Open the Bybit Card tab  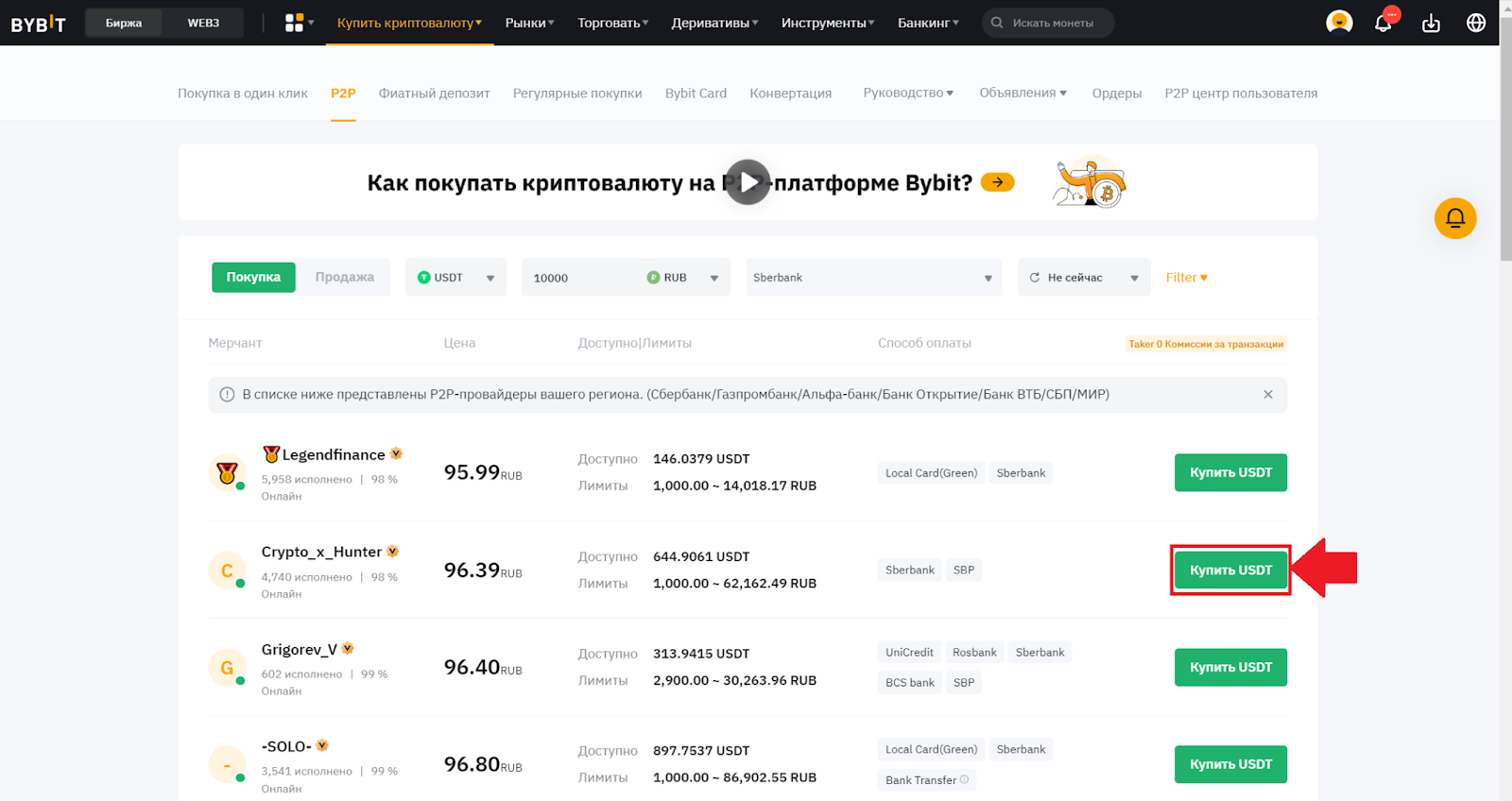[x=696, y=94]
